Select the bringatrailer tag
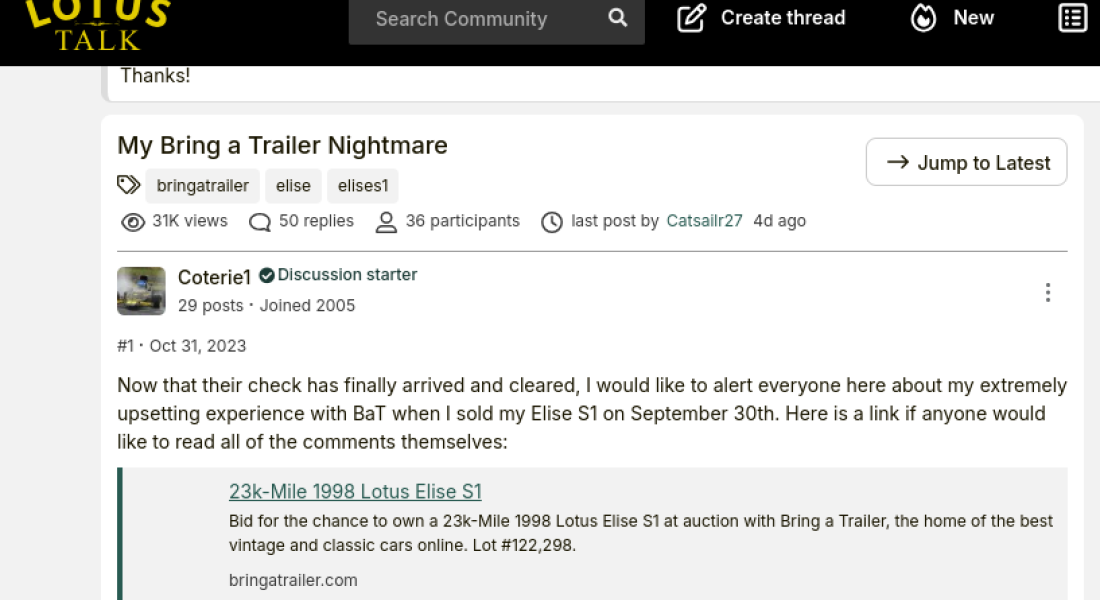 point(202,186)
